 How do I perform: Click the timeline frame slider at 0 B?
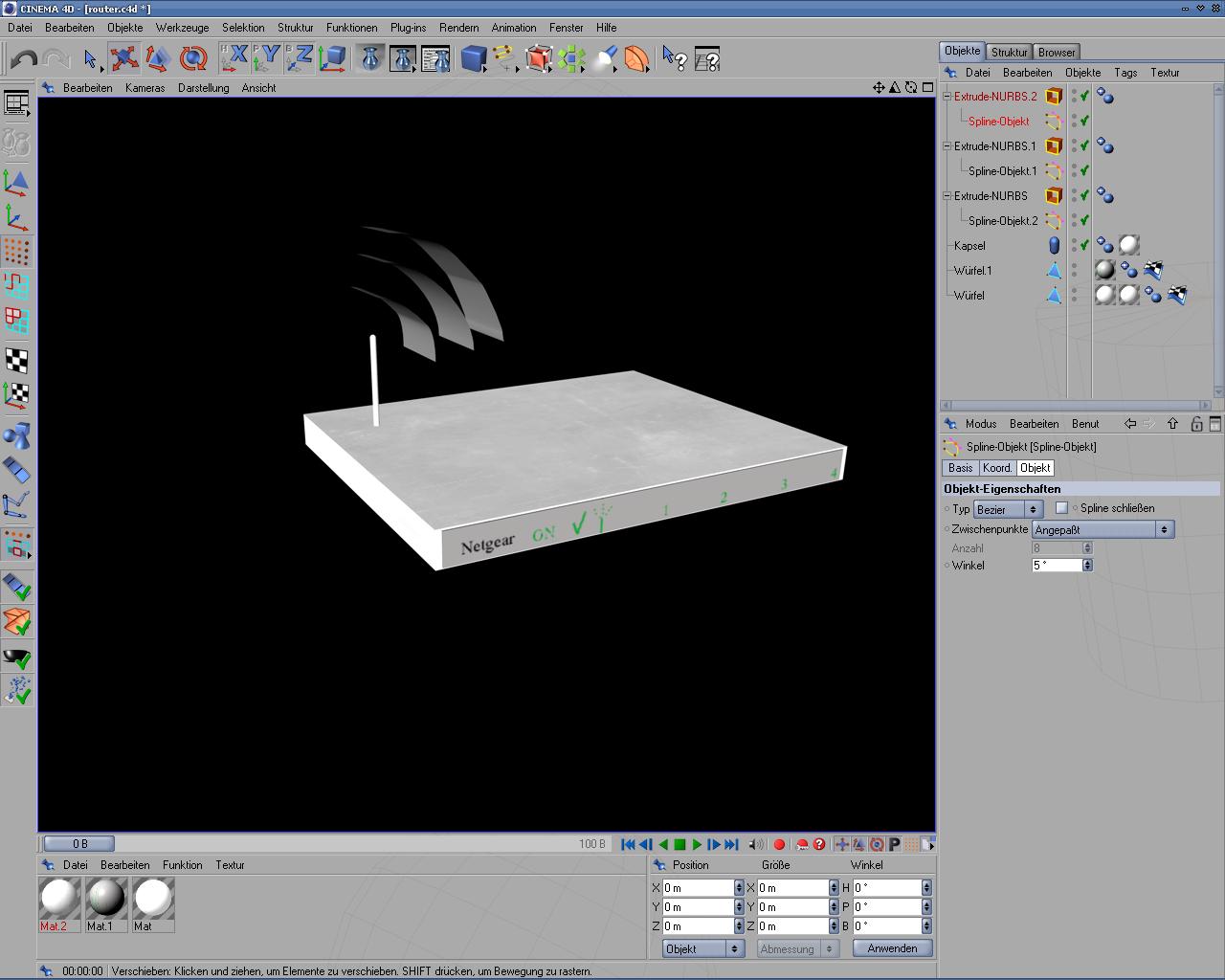point(79,844)
